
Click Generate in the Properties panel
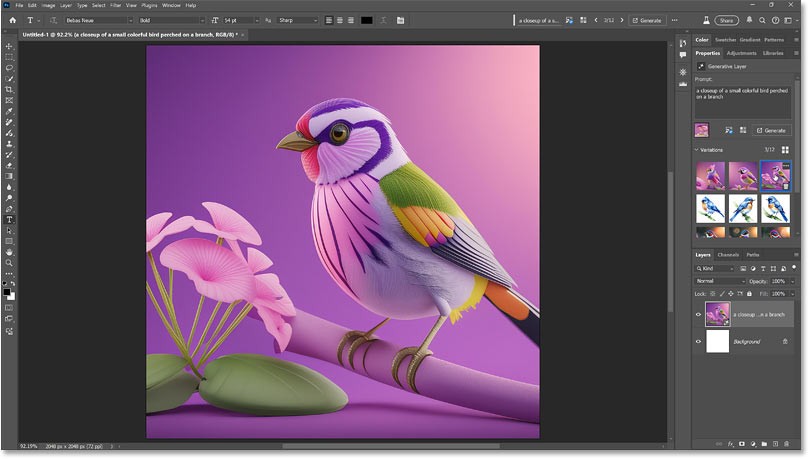[772, 130]
